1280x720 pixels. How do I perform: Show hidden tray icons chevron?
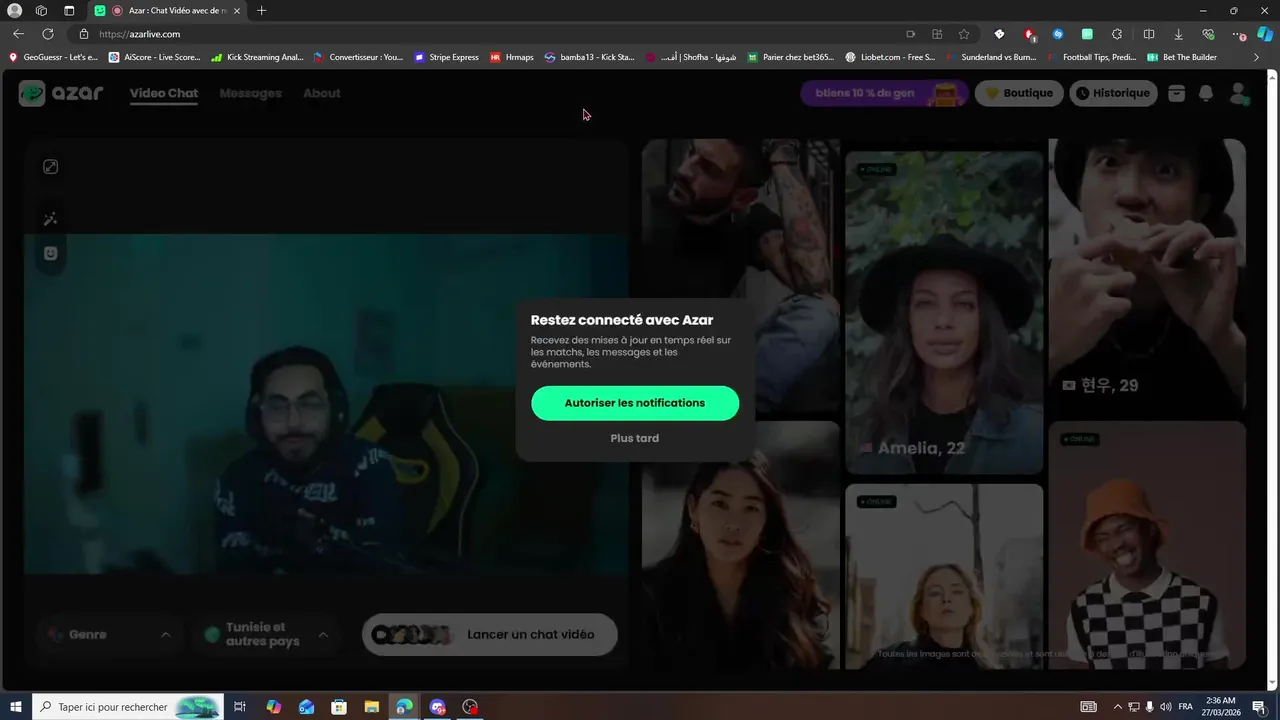coord(1117,707)
